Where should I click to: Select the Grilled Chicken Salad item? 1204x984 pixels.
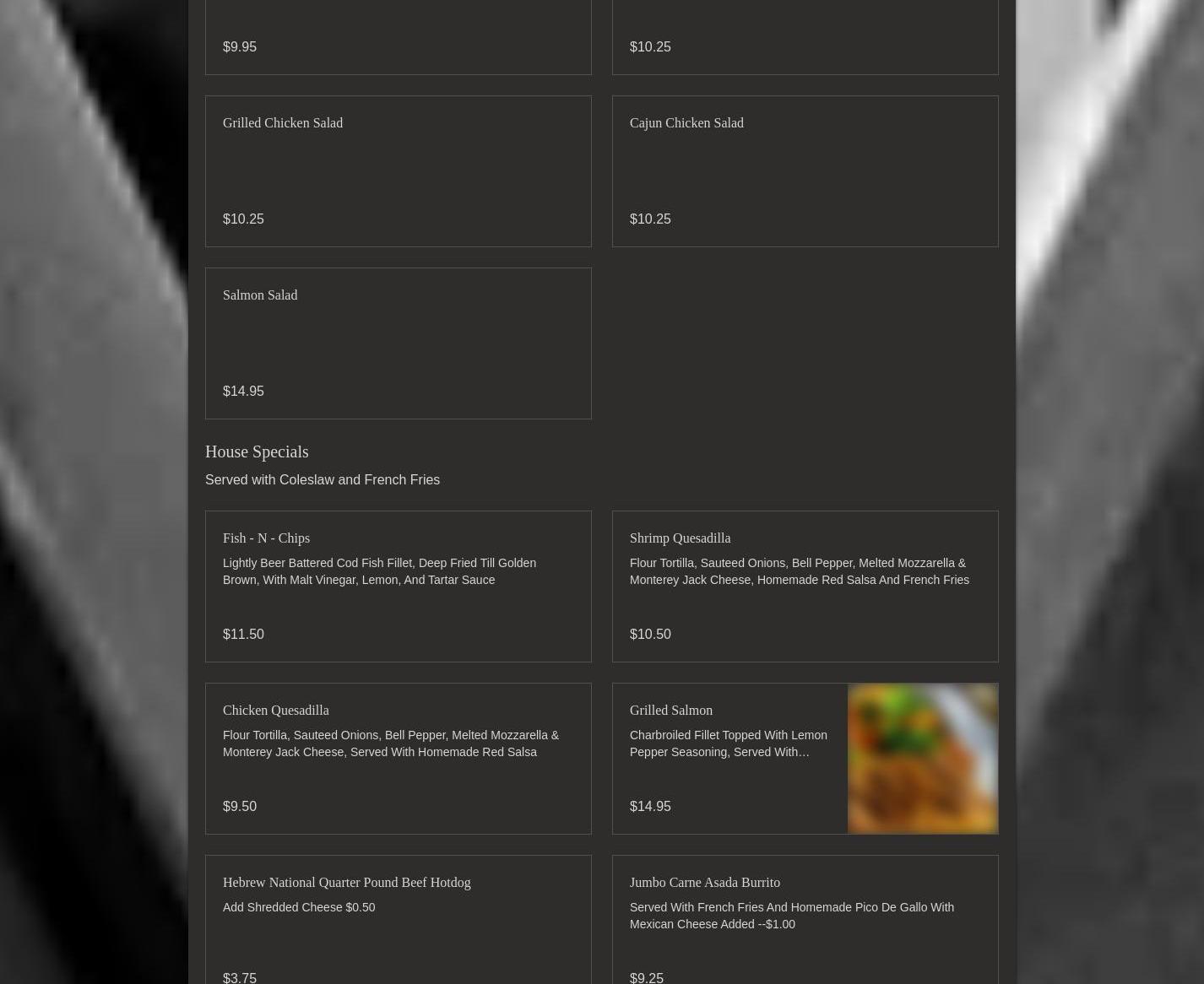(x=398, y=171)
